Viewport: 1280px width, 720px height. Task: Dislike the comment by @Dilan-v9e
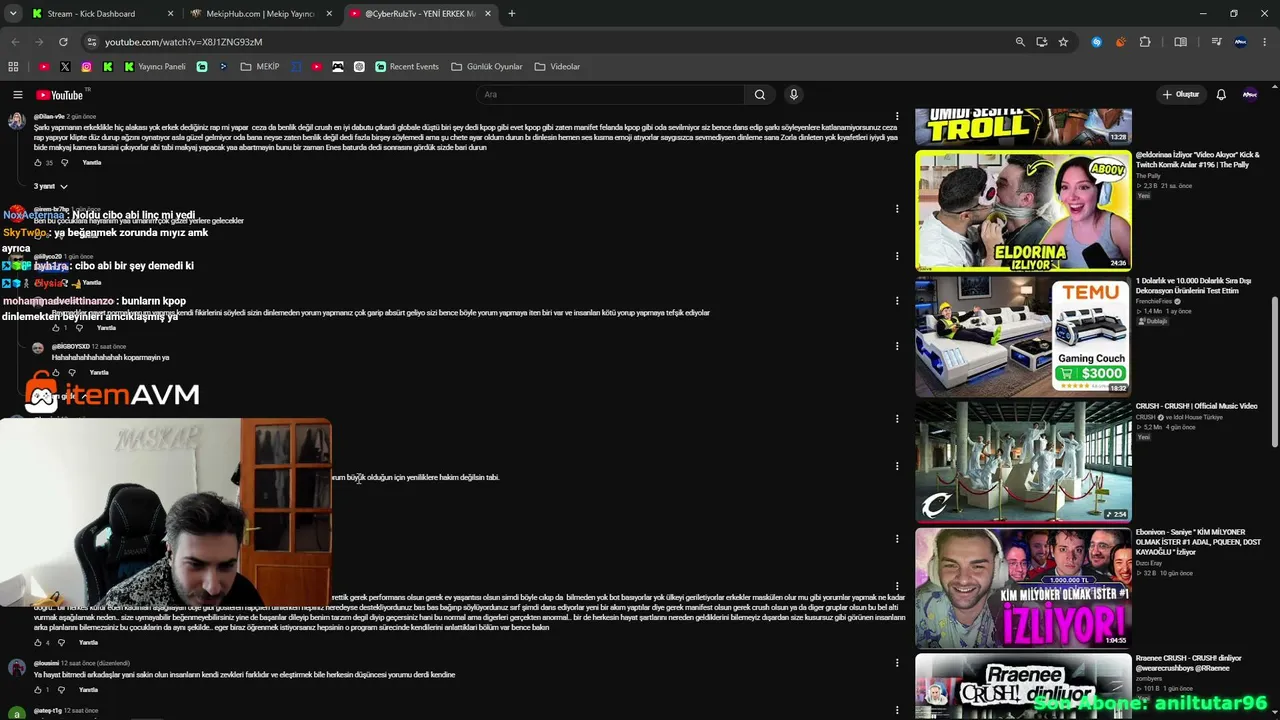pos(64,163)
